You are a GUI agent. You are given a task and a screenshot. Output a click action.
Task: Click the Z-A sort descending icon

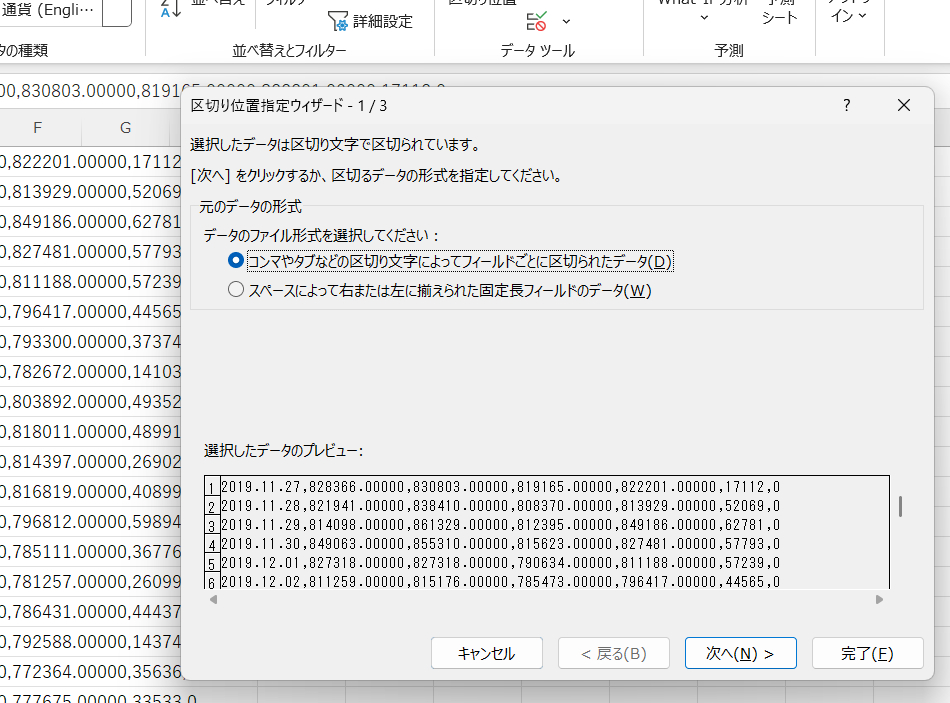[171, 8]
